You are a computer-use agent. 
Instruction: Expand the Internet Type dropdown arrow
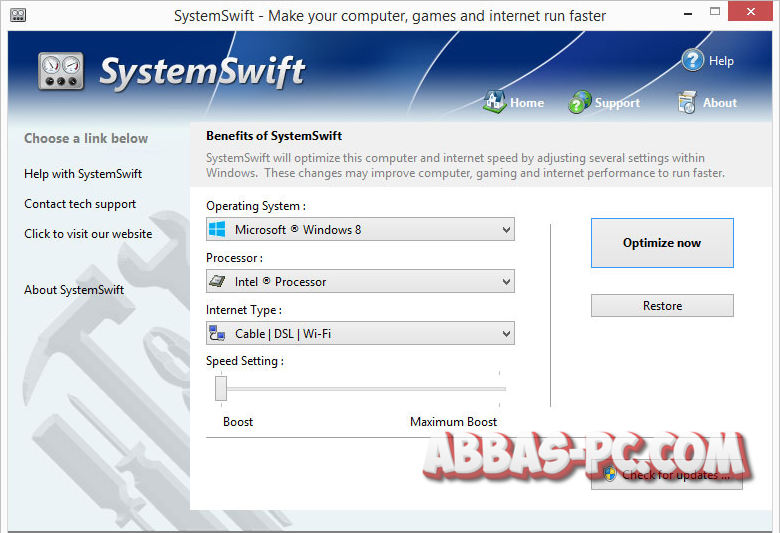[506, 333]
